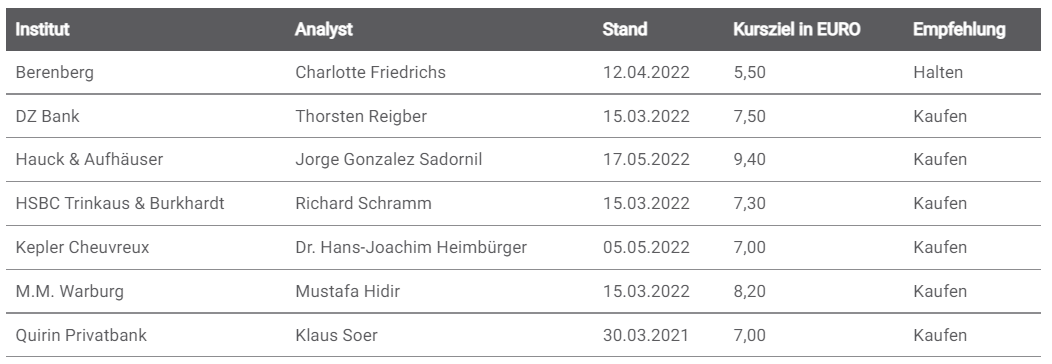Screen dimensions: 1052x364
Task: Click the 9,40 price target value
Action: click(x=749, y=160)
